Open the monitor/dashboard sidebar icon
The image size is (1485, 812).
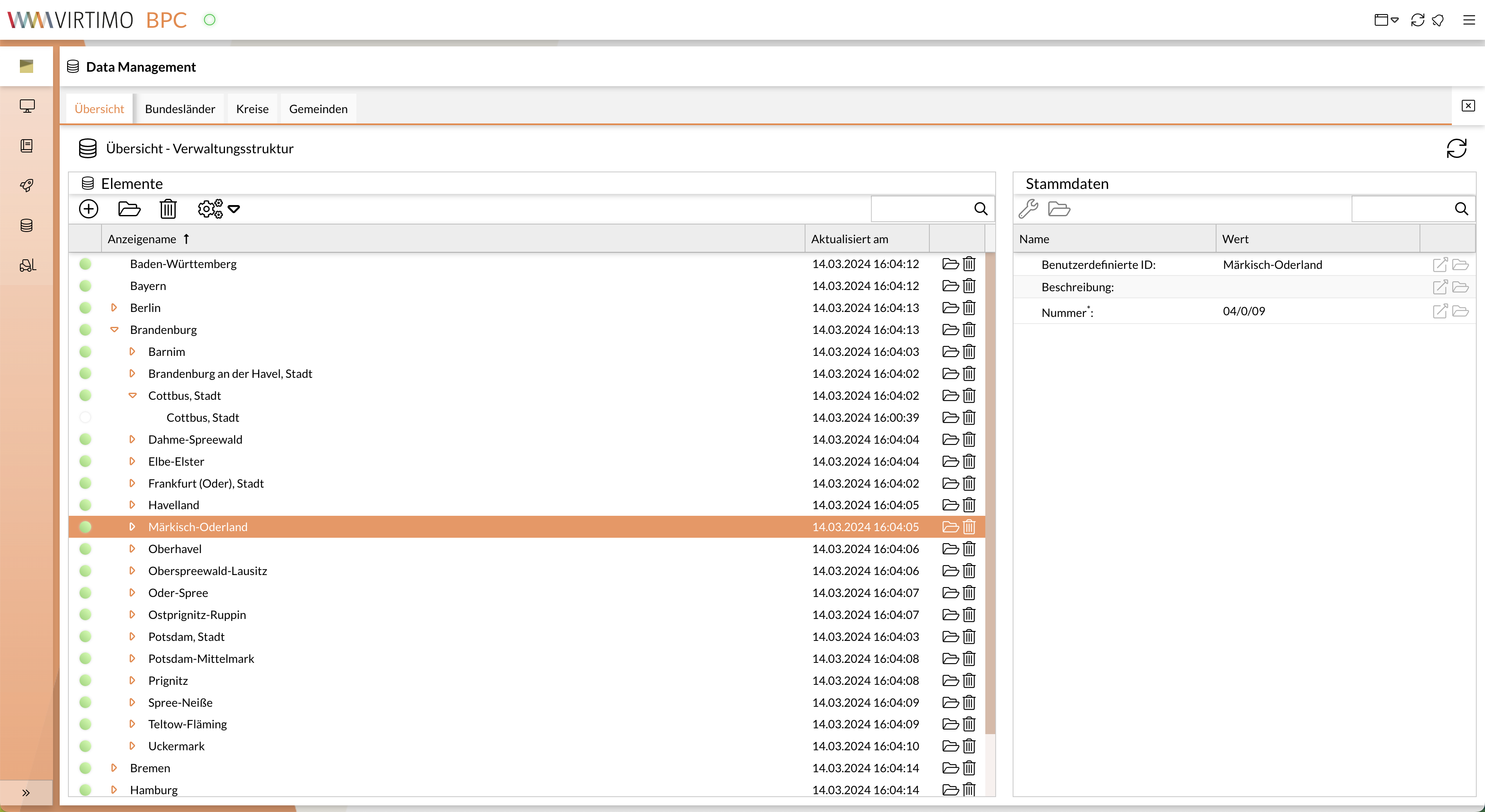click(27, 106)
